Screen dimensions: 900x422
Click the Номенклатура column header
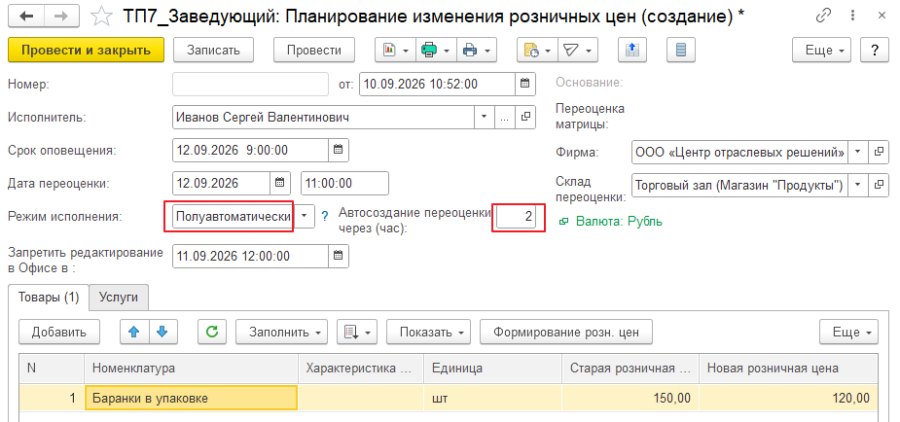tap(191, 369)
